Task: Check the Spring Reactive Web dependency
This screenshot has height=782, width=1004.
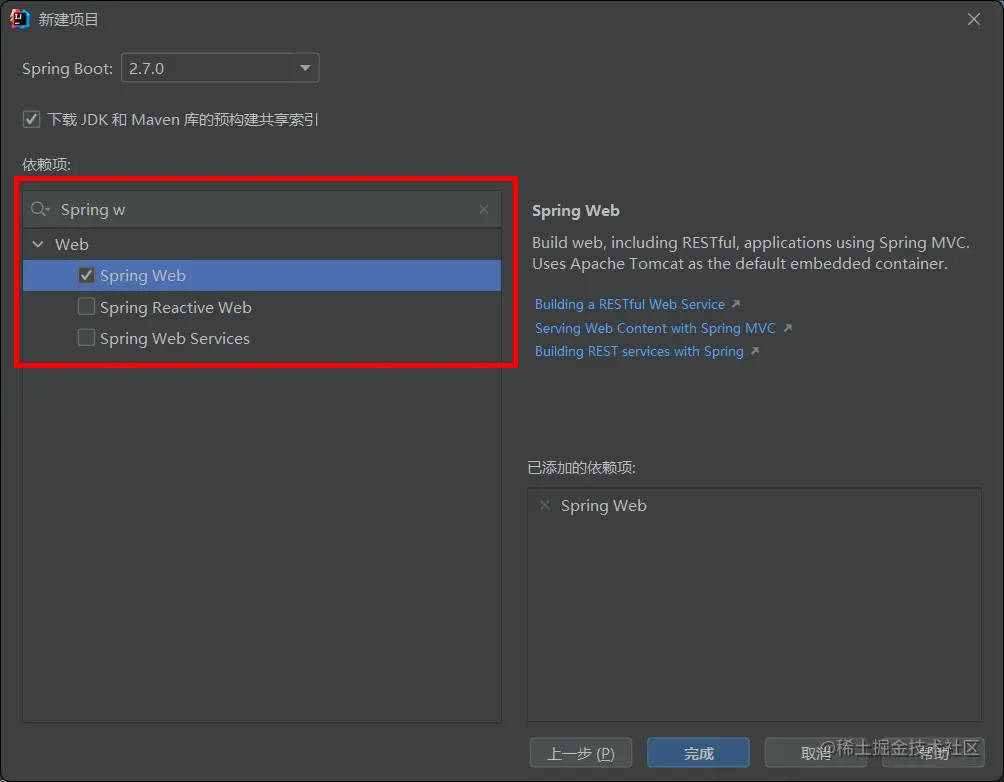Action: tap(86, 307)
